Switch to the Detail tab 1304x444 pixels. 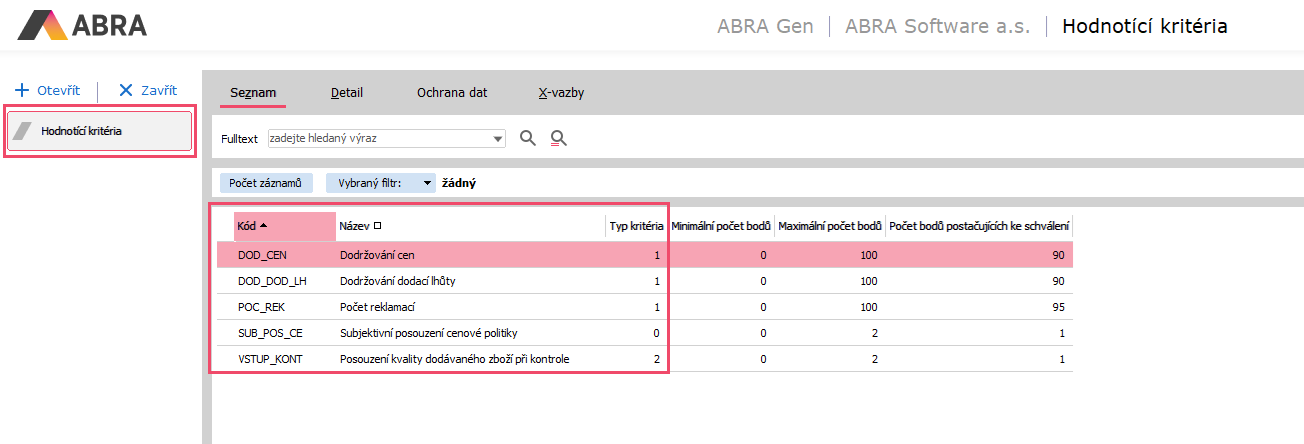click(x=347, y=93)
